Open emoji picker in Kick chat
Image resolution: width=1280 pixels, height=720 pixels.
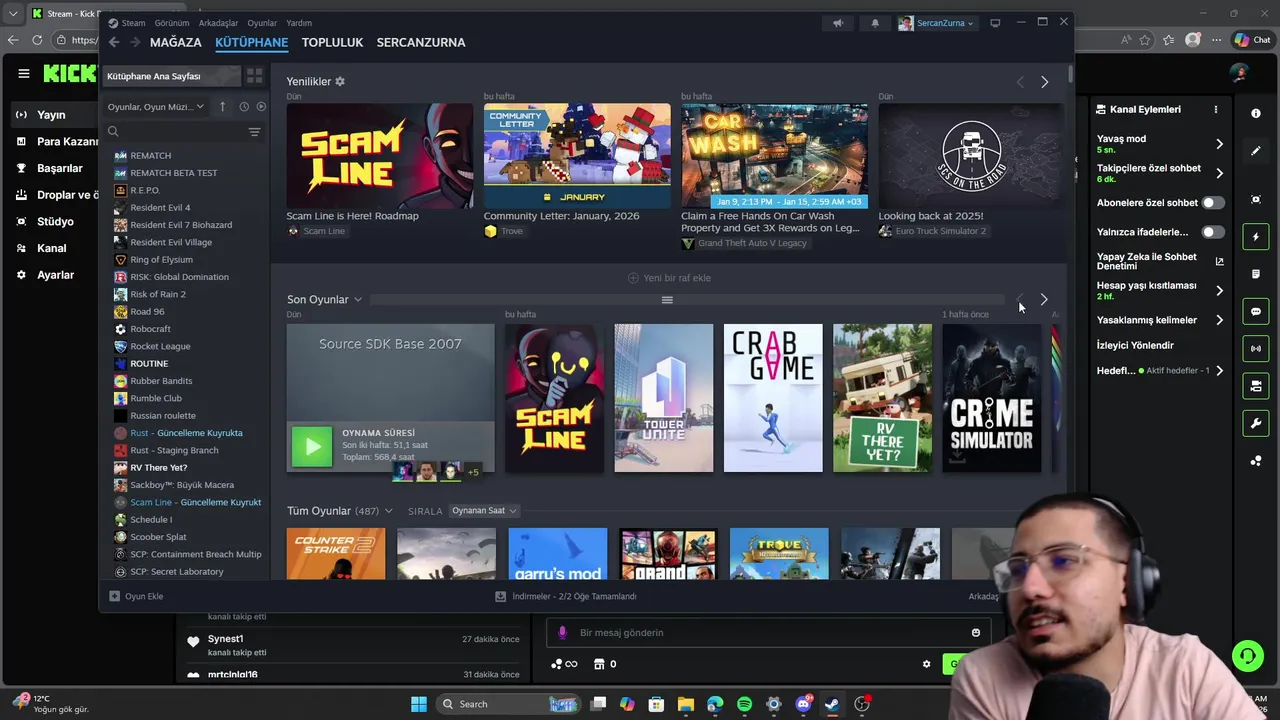976,632
